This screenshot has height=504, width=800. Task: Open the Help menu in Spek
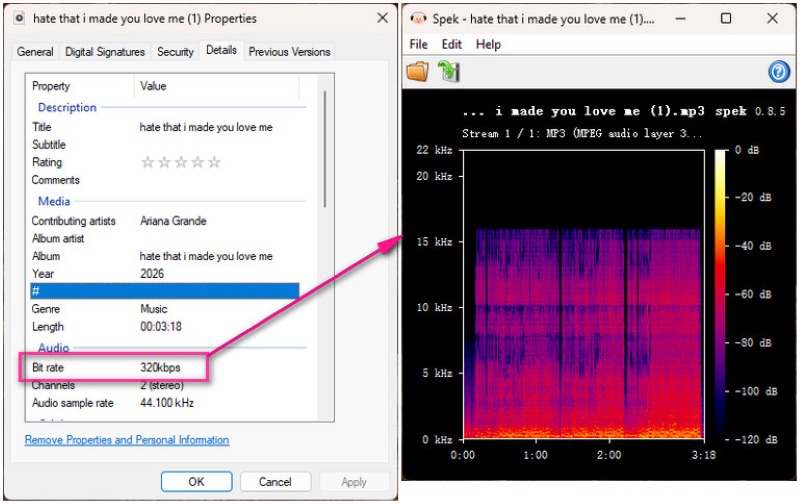pos(488,44)
